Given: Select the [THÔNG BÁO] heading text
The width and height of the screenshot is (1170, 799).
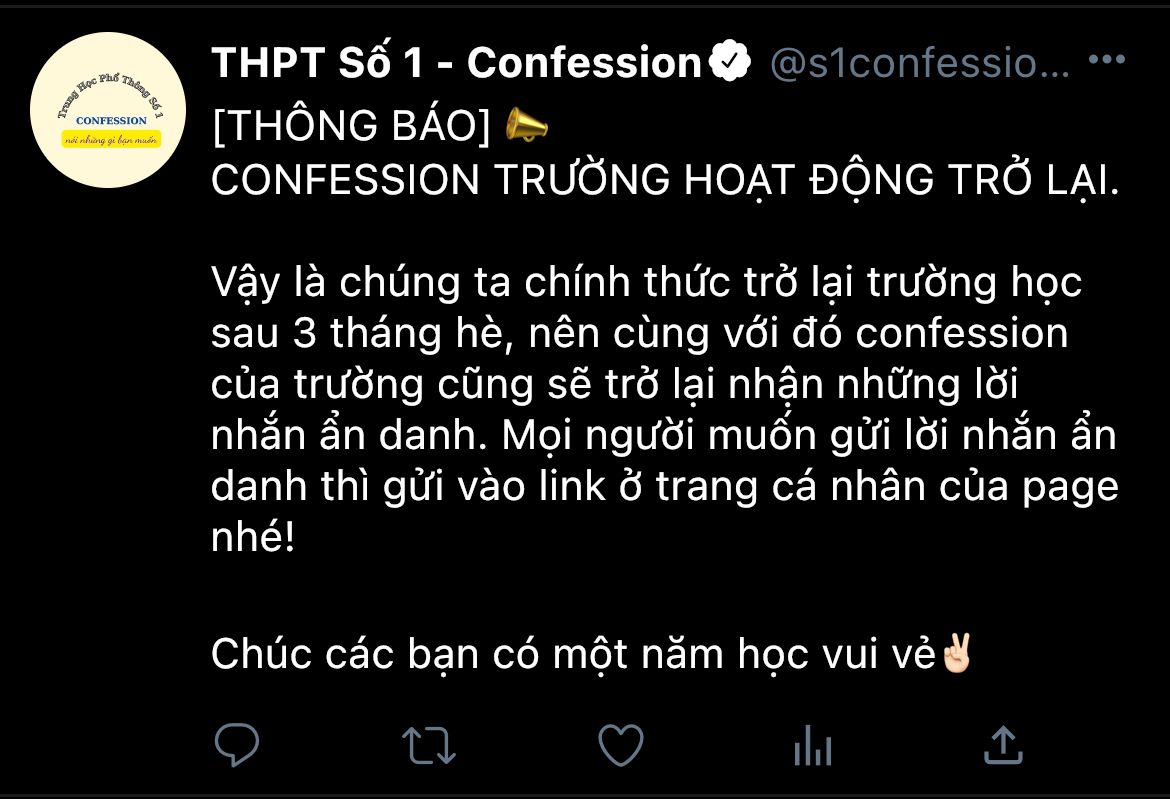Looking at the screenshot, I should [351, 125].
